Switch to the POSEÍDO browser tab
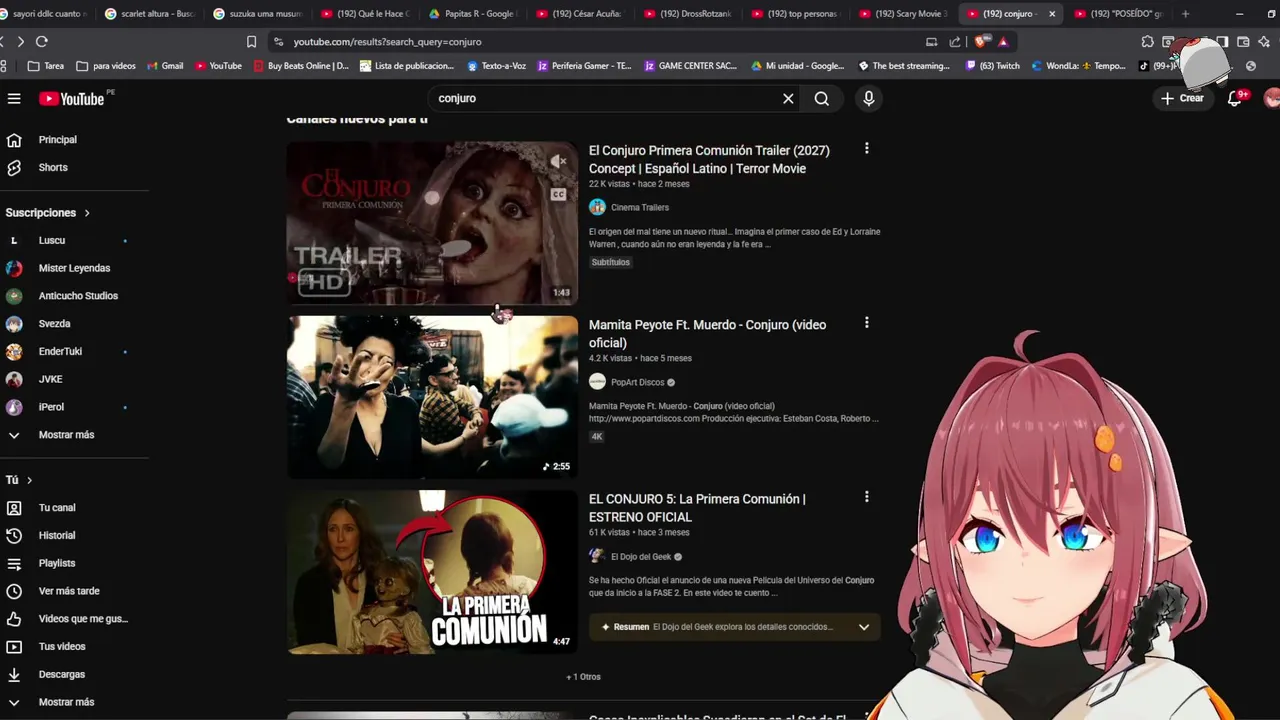This screenshot has height=720, width=1280. [x=1118, y=14]
